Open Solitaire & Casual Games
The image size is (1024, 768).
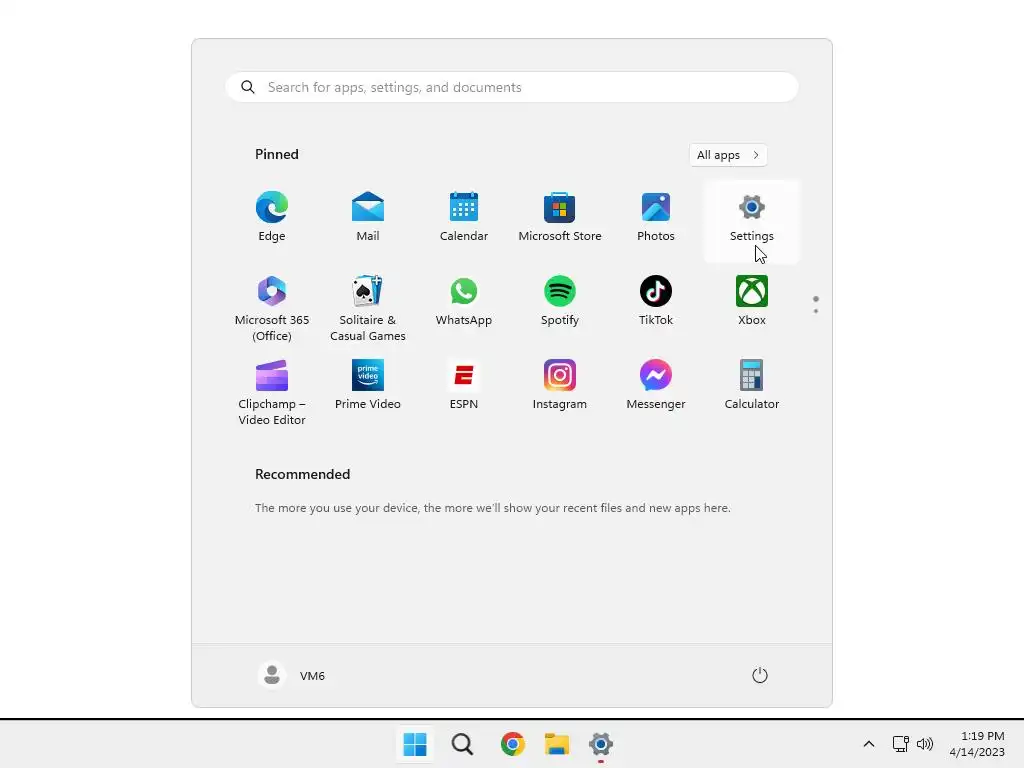368,308
